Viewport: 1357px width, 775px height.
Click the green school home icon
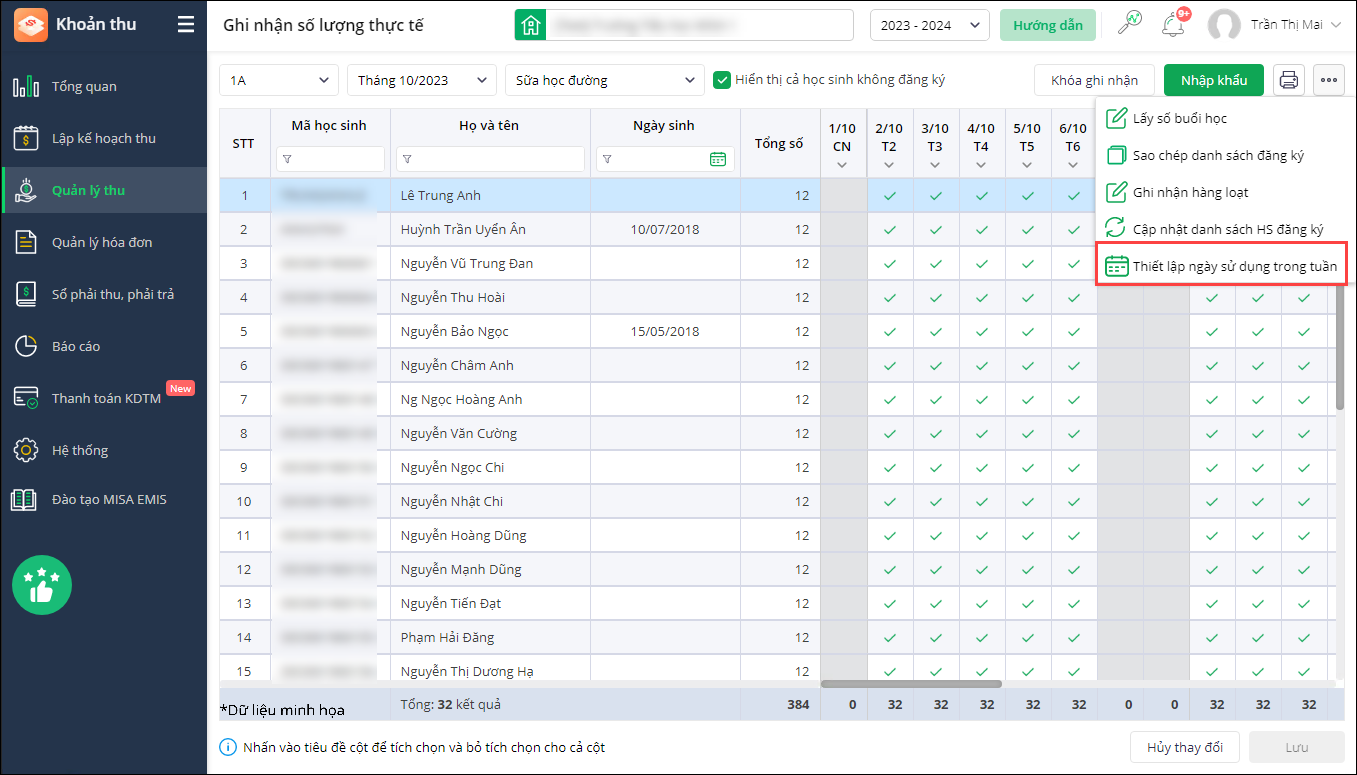tap(530, 25)
